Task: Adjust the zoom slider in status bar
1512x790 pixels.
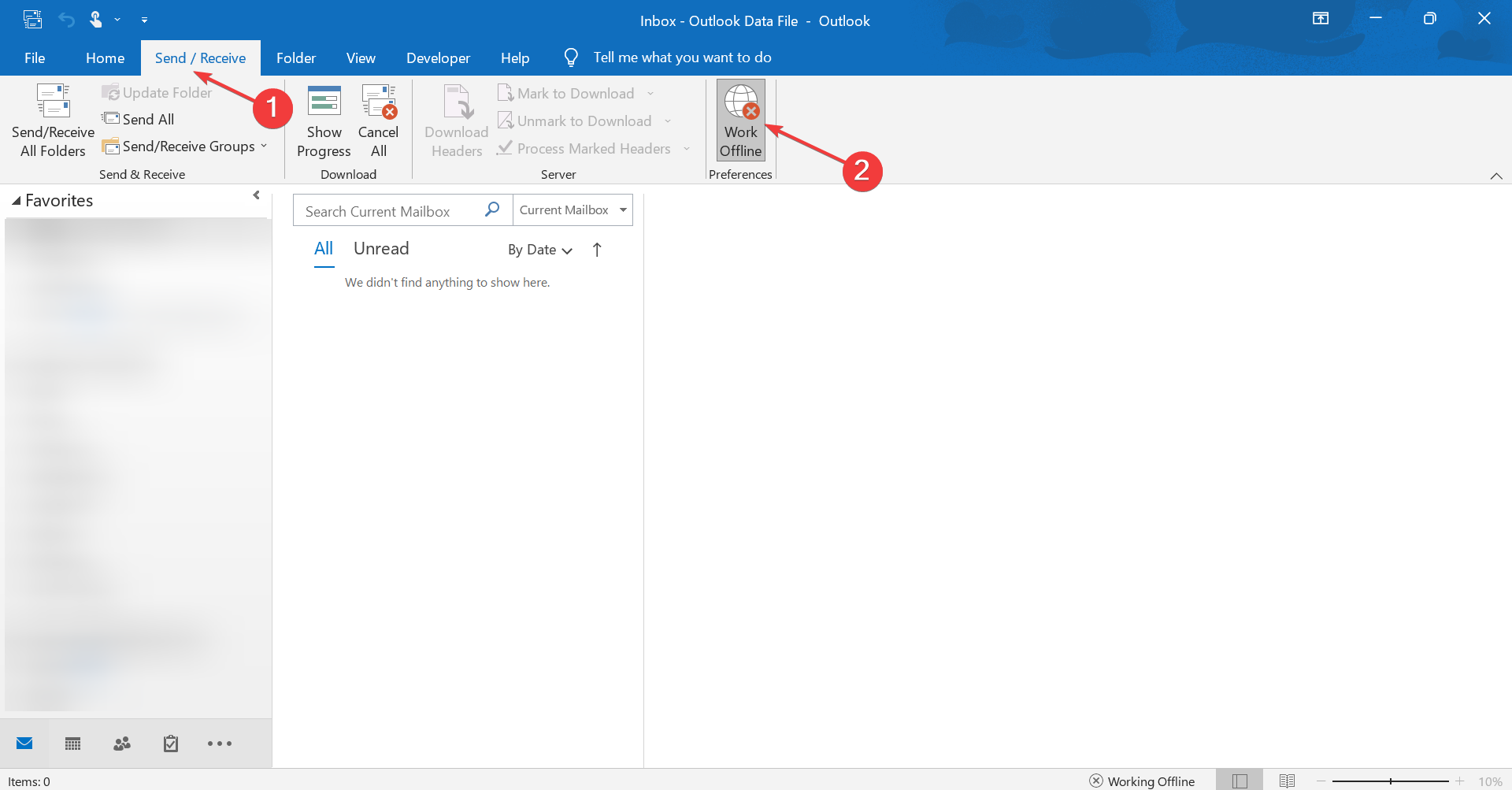Action: (1392, 781)
